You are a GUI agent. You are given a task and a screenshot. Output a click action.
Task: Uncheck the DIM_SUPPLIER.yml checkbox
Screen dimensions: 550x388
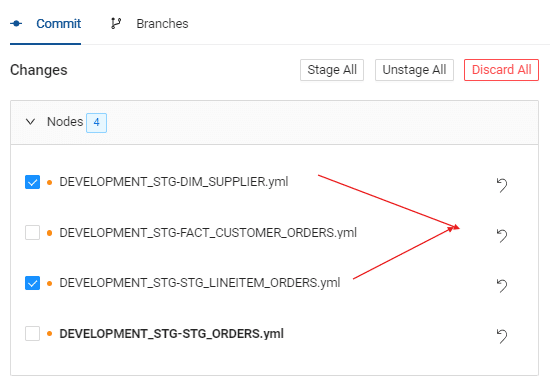32,182
